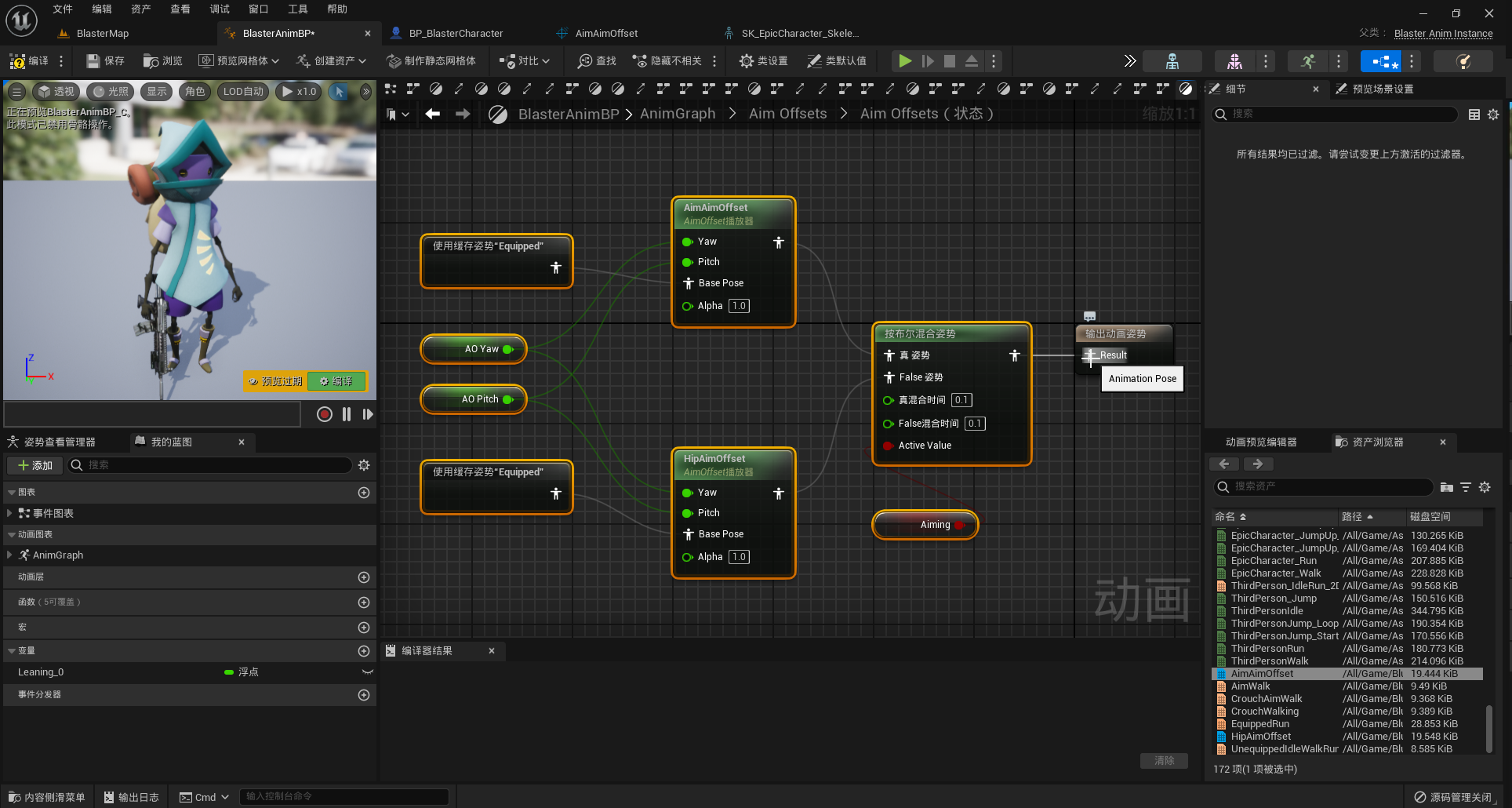Pause the preview animation
This screenshot has width=1512, height=808.
pyautogui.click(x=347, y=414)
